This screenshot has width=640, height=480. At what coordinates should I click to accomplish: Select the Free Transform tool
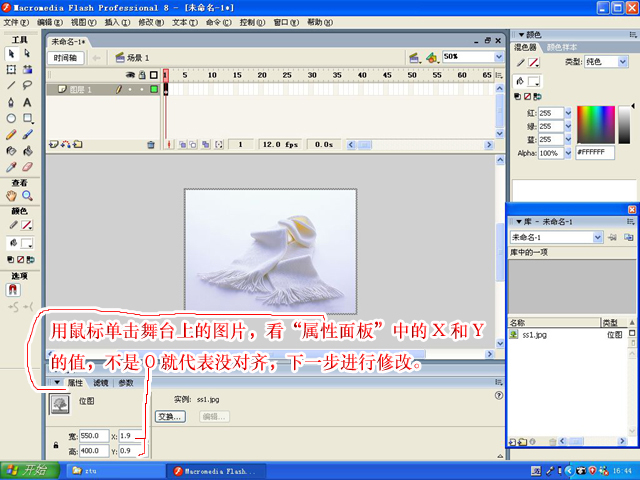tap(11, 69)
